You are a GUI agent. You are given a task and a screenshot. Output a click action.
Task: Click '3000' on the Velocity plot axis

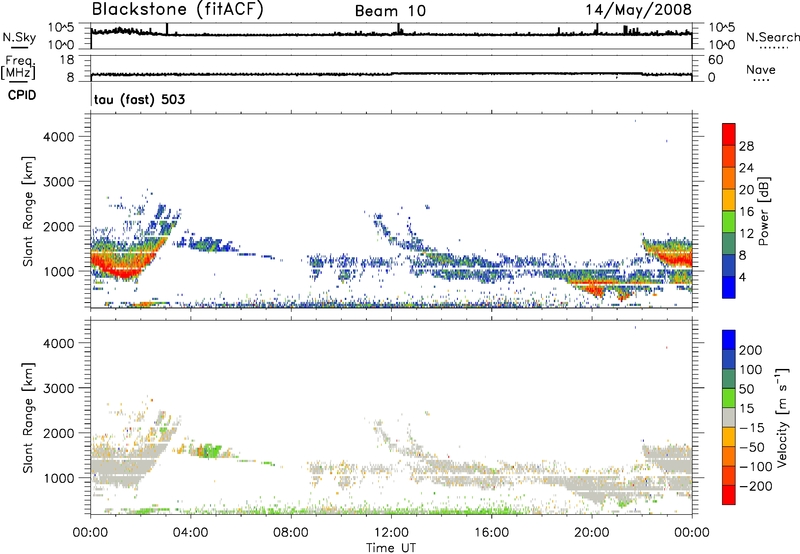pyautogui.click(x=59, y=388)
